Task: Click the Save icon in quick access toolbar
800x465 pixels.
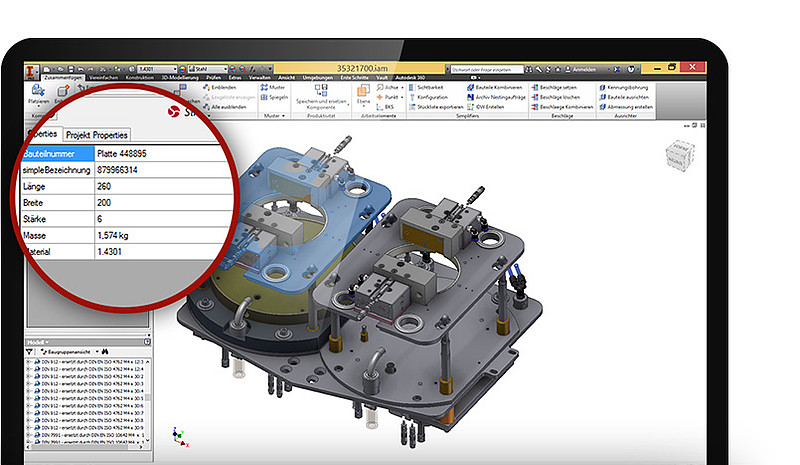Action: point(71,69)
